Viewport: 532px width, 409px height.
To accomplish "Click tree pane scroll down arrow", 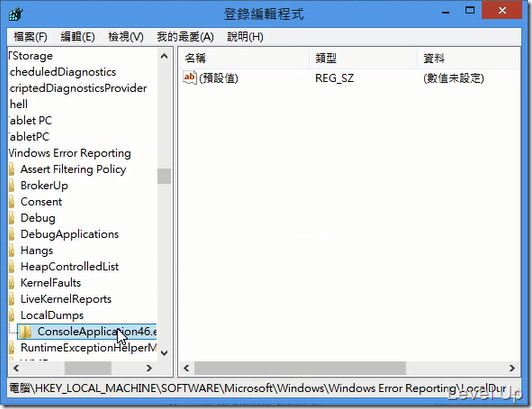I will [x=164, y=353].
